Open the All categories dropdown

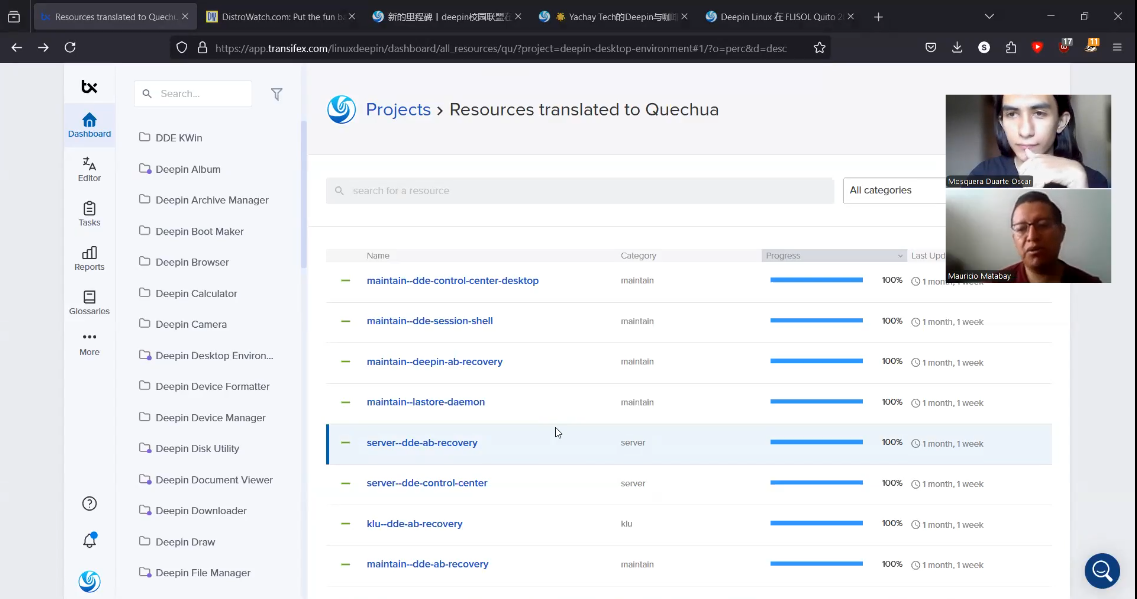[895, 190]
